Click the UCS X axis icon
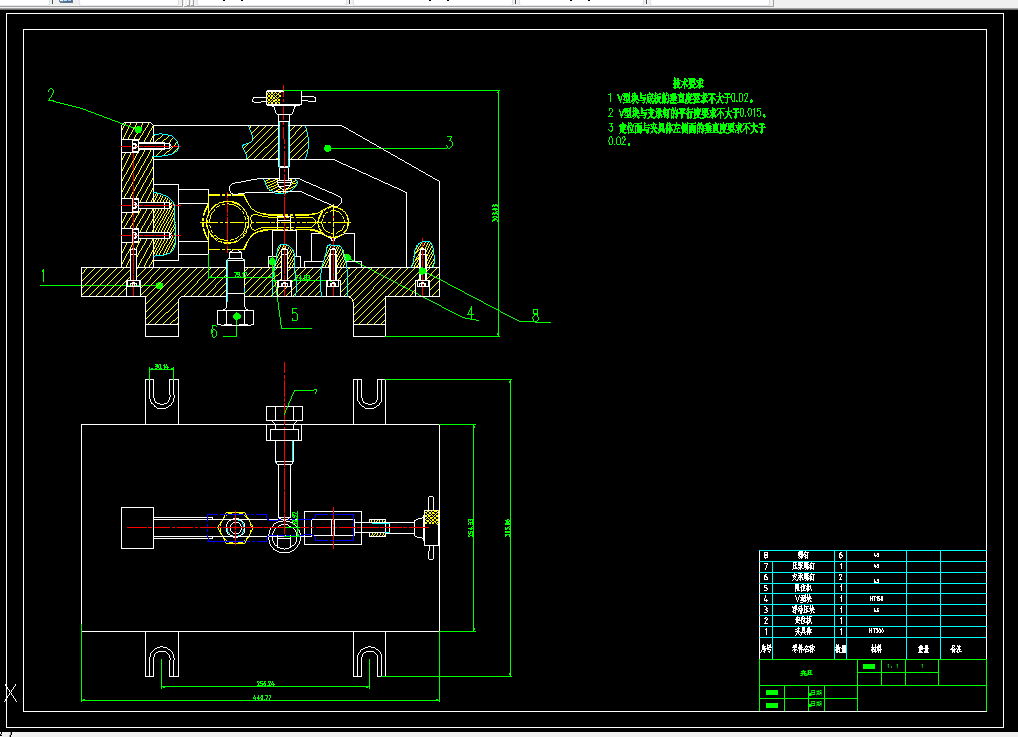1018x737 pixels. (10, 693)
